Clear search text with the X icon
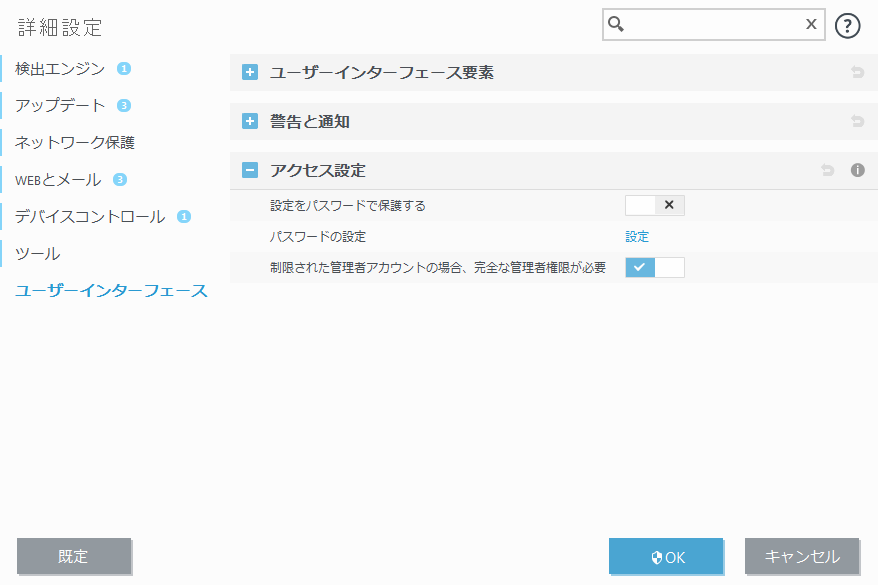Image resolution: width=878 pixels, height=585 pixels. click(811, 24)
